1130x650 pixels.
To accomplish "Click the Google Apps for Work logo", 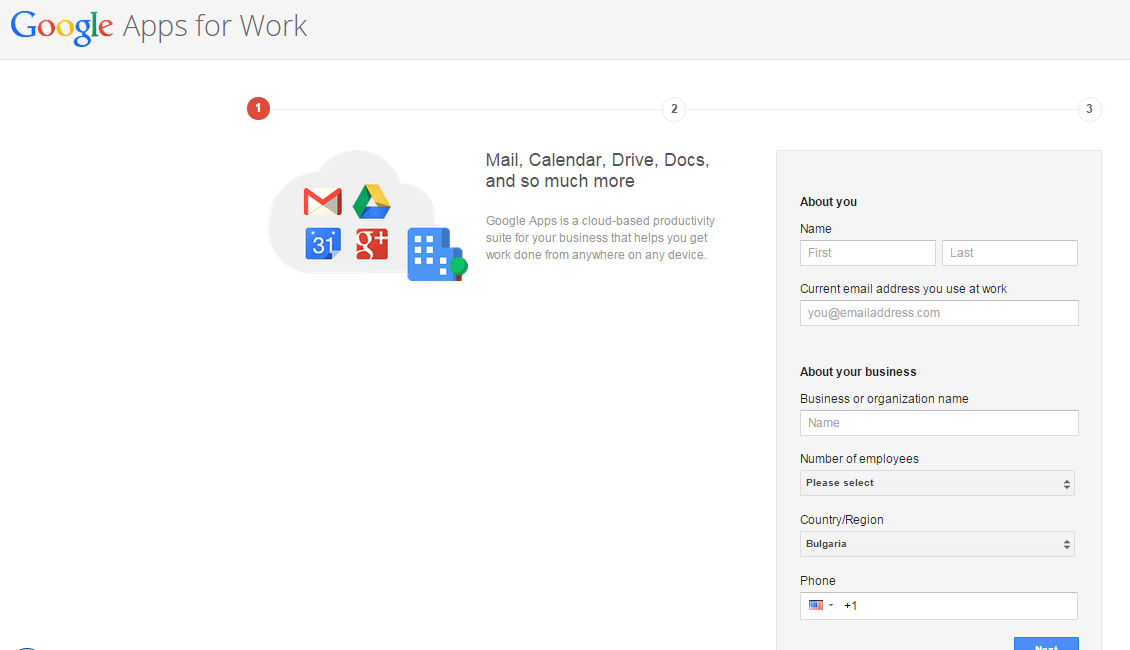I will click(x=159, y=26).
